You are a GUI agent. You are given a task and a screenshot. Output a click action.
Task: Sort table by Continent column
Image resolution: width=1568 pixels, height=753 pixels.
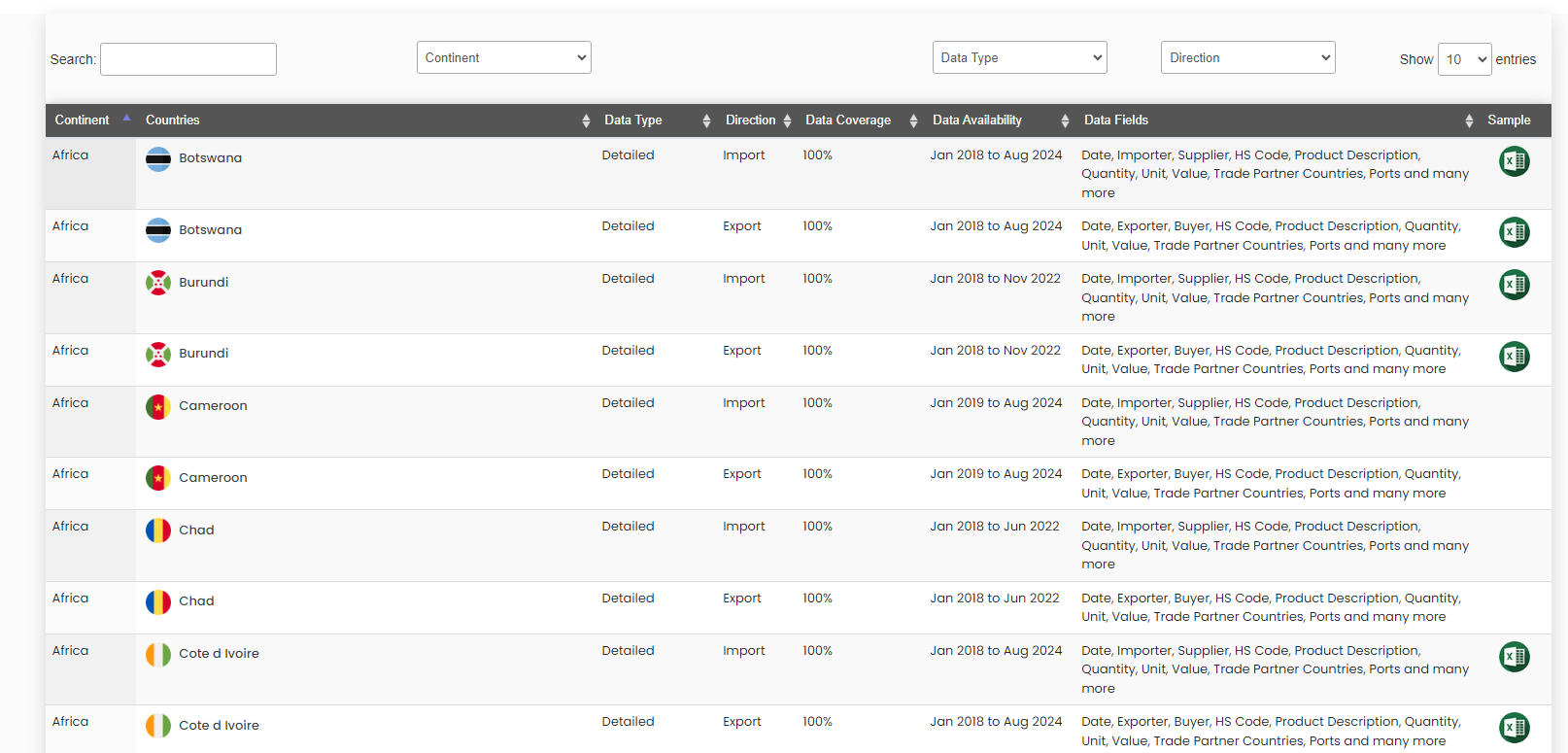(x=90, y=120)
